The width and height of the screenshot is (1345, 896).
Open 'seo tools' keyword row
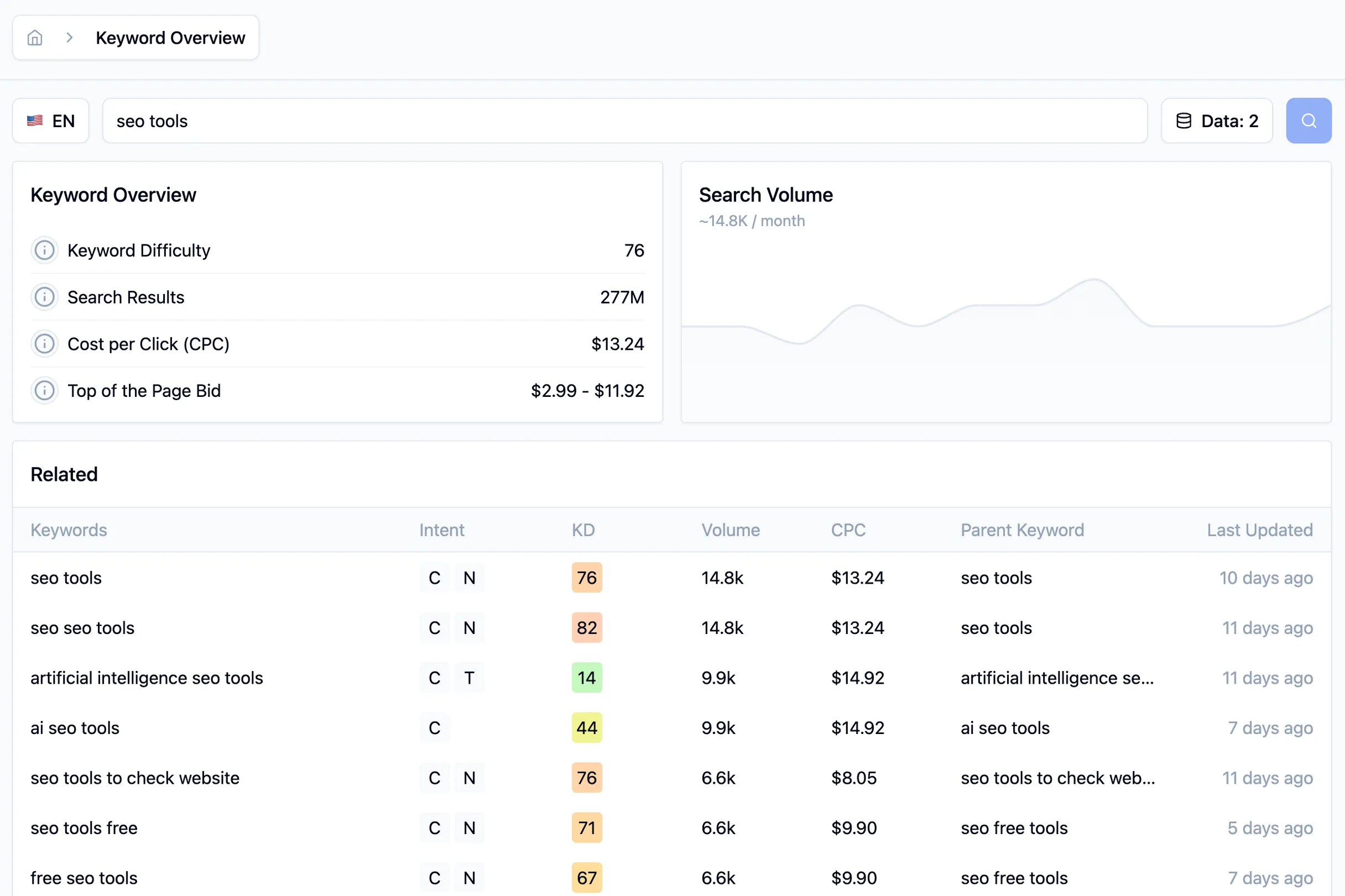[x=672, y=578]
